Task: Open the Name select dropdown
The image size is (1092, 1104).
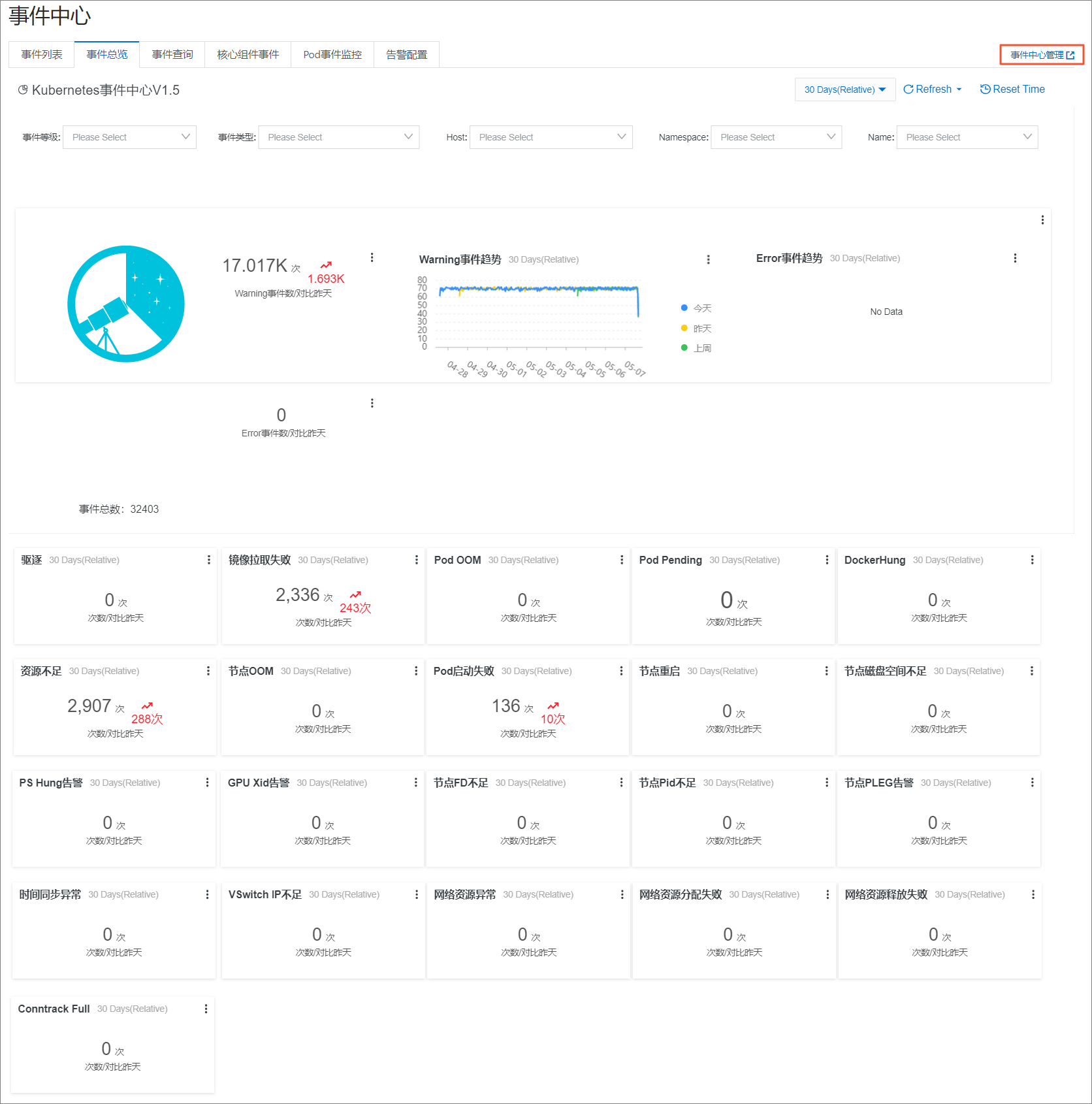Action: click(967, 137)
